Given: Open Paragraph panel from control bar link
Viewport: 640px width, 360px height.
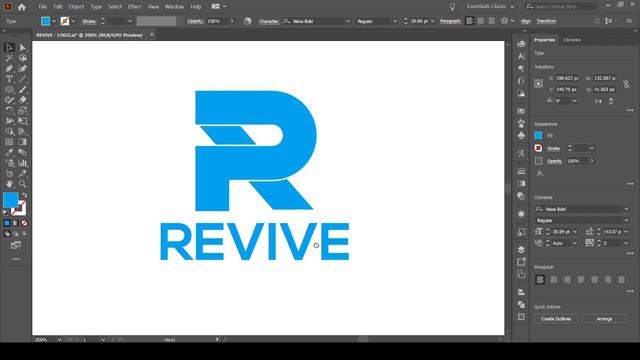Looking at the screenshot, I should [450, 21].
